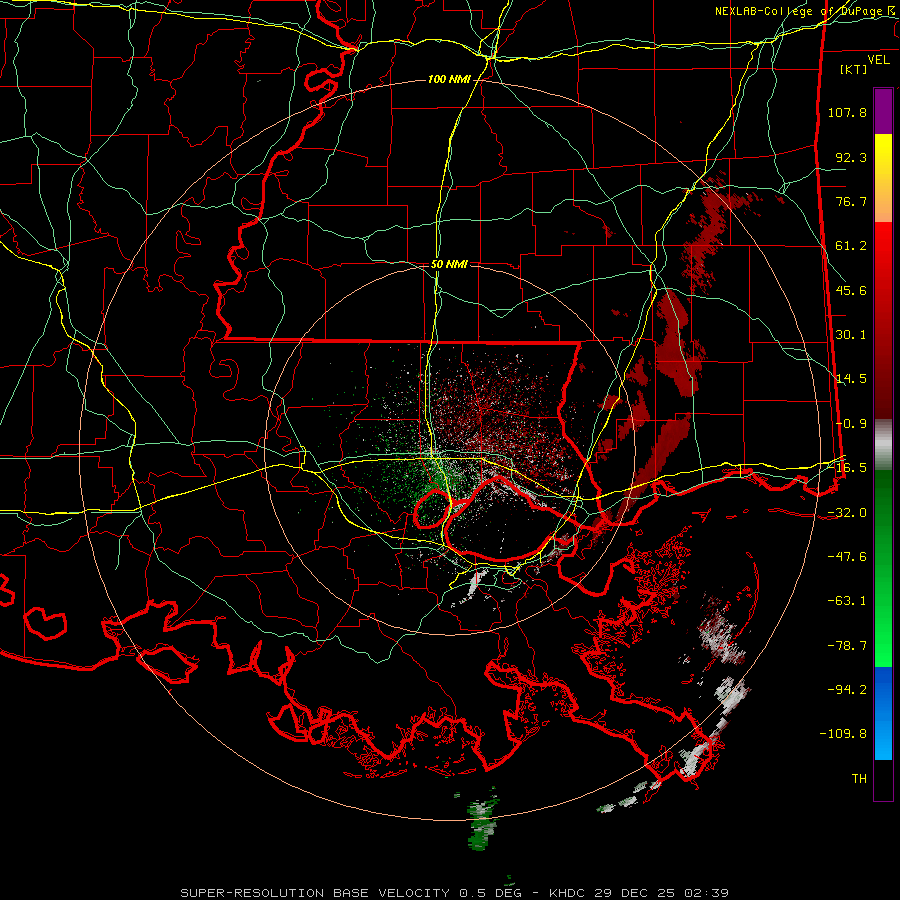Click the -63.1 velocity scale value
Image resolution: width=900 pixels, height=900 pixels.
pyautogui.click(x=847, y=601)
